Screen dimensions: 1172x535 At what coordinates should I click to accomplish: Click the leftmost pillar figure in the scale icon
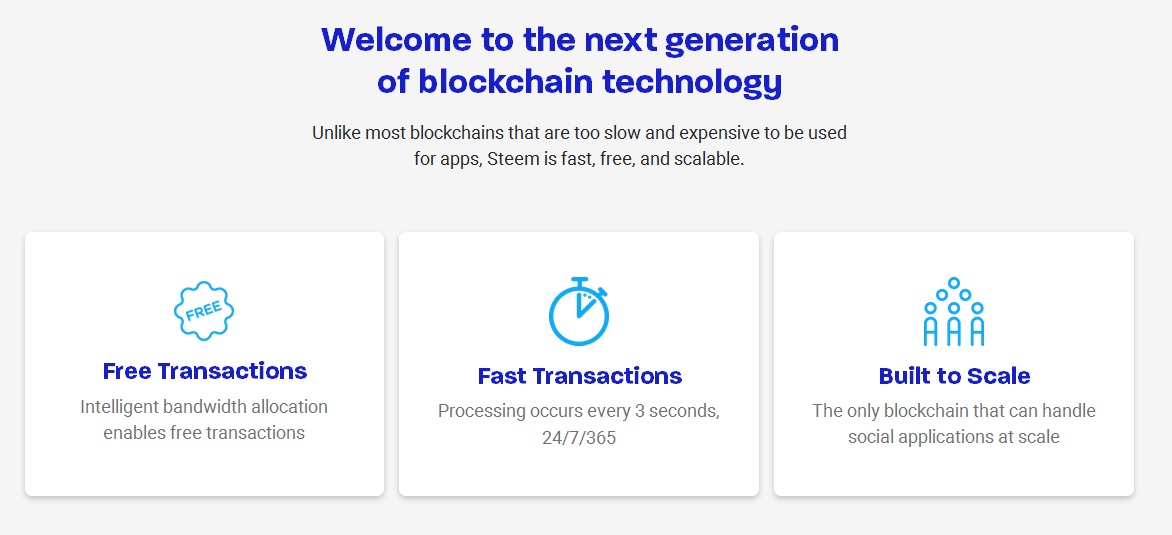[x=930, y=331]
